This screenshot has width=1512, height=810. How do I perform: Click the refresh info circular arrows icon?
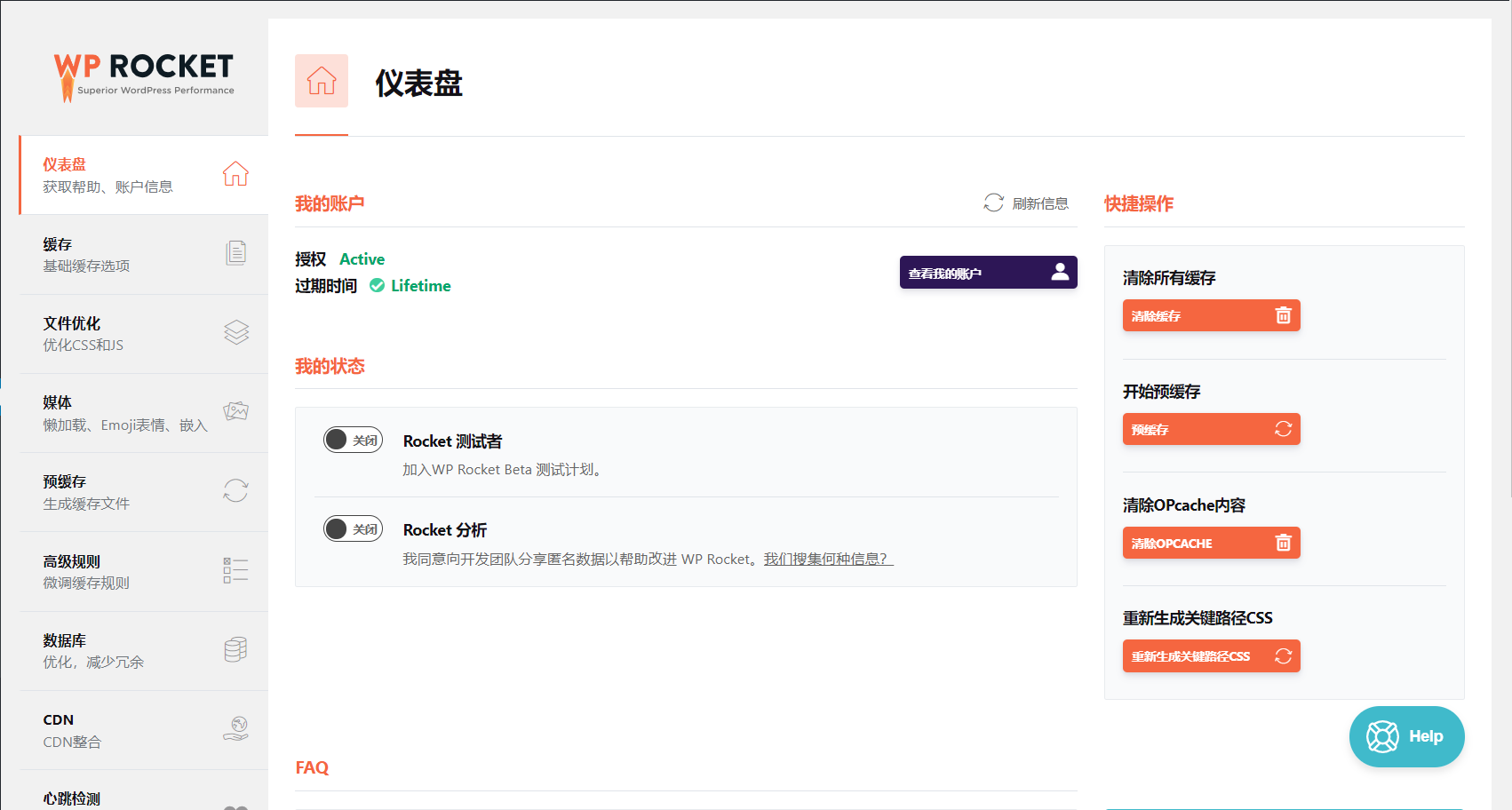[x=993, y=203]
